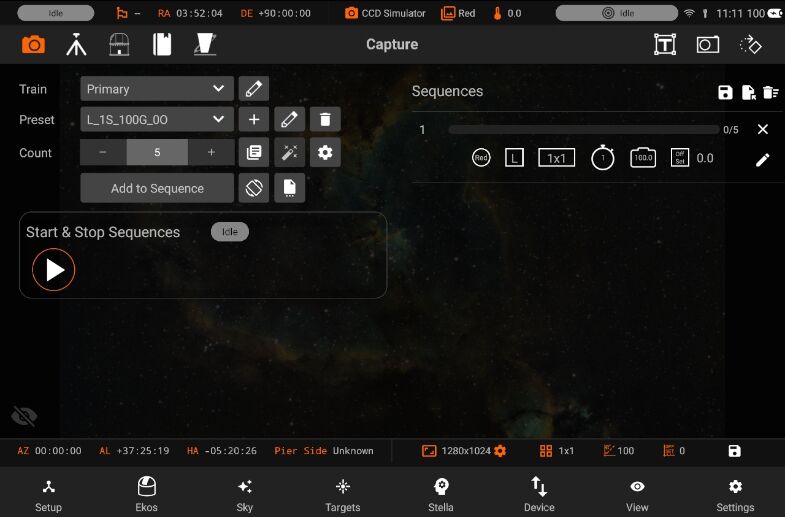Click the live preview camera icon
The width and height of the screenshot is (785, 517).
(708, 45)
